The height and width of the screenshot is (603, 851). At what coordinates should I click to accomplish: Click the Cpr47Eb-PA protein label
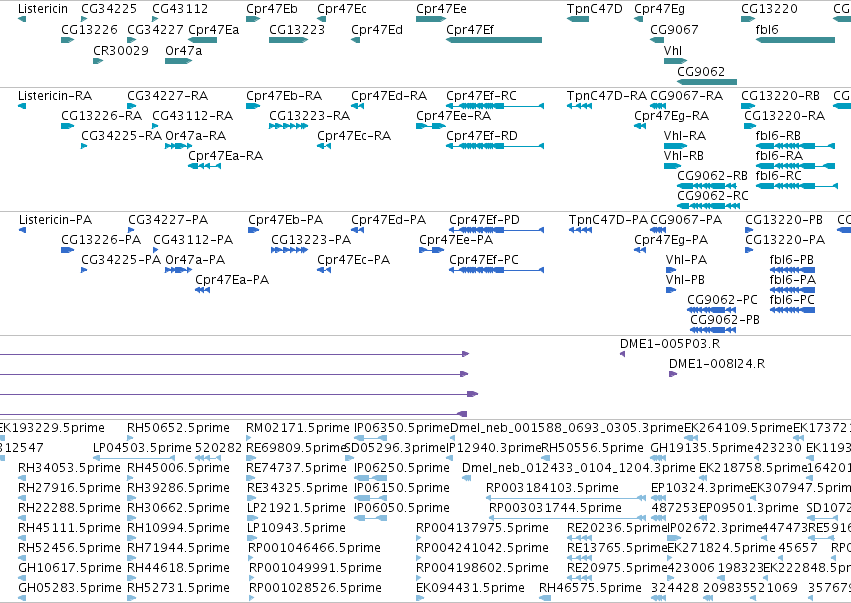click(285, 220)
